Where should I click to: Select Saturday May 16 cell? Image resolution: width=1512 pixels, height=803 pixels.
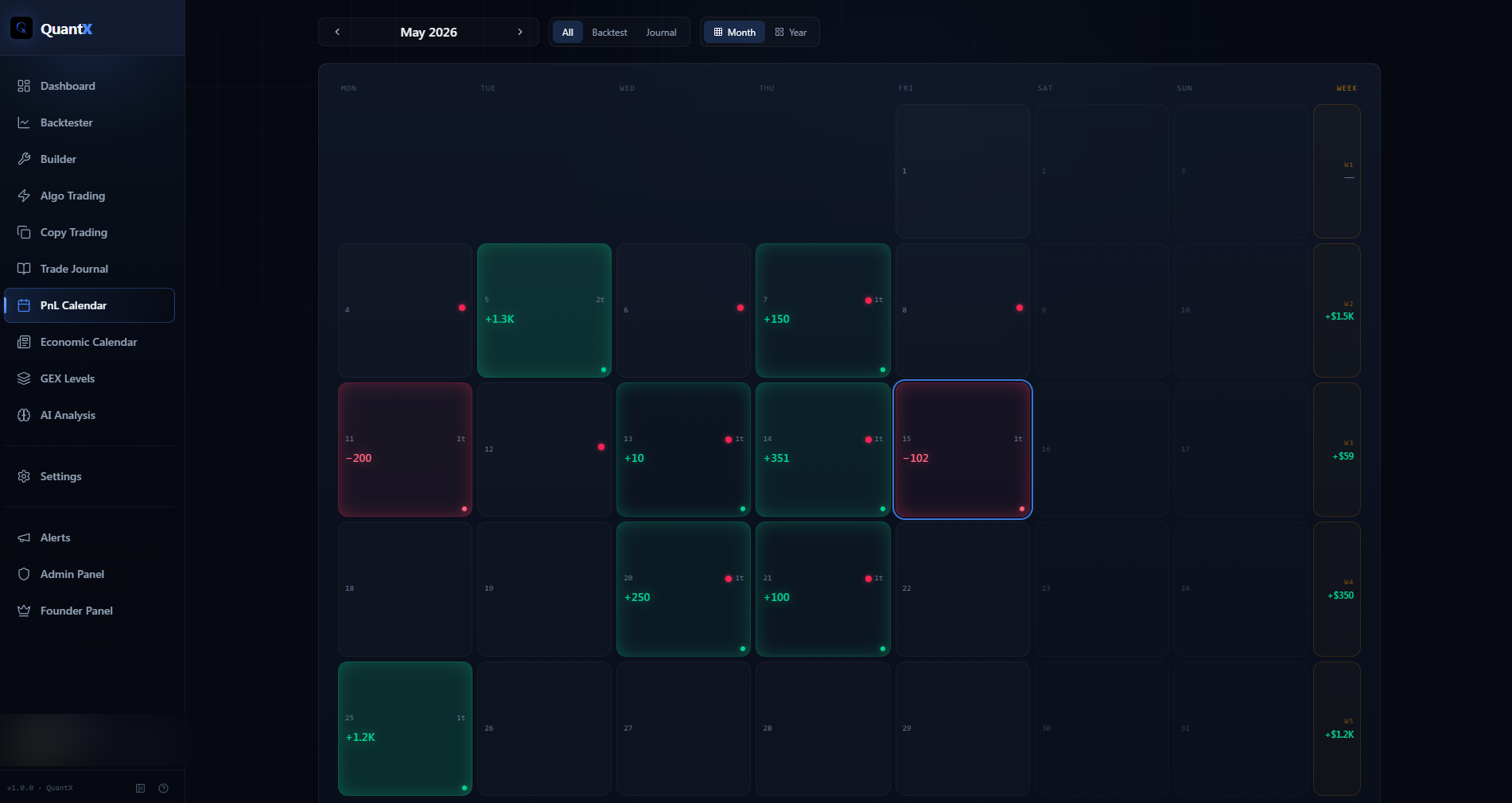point(1102,449)
